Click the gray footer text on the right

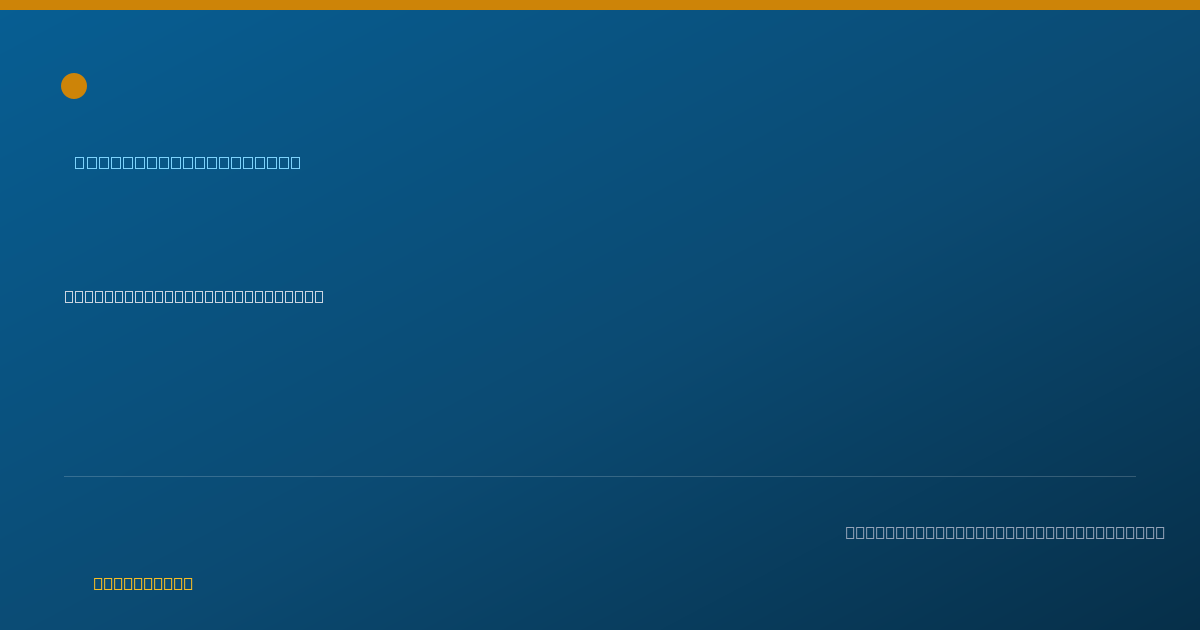(1005, 532)
